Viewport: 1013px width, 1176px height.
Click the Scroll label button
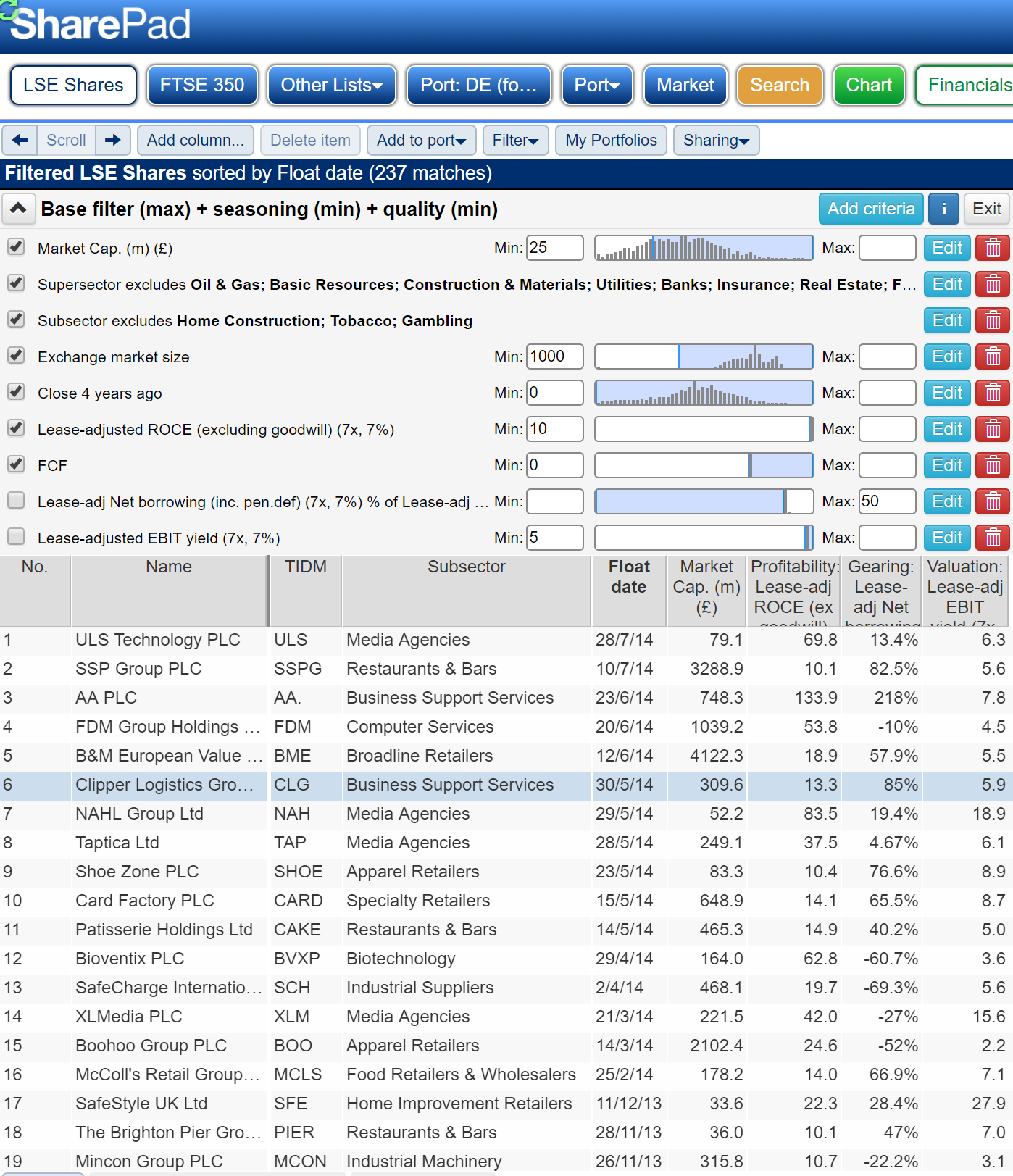pyautogui.click(x=66, y=140)
